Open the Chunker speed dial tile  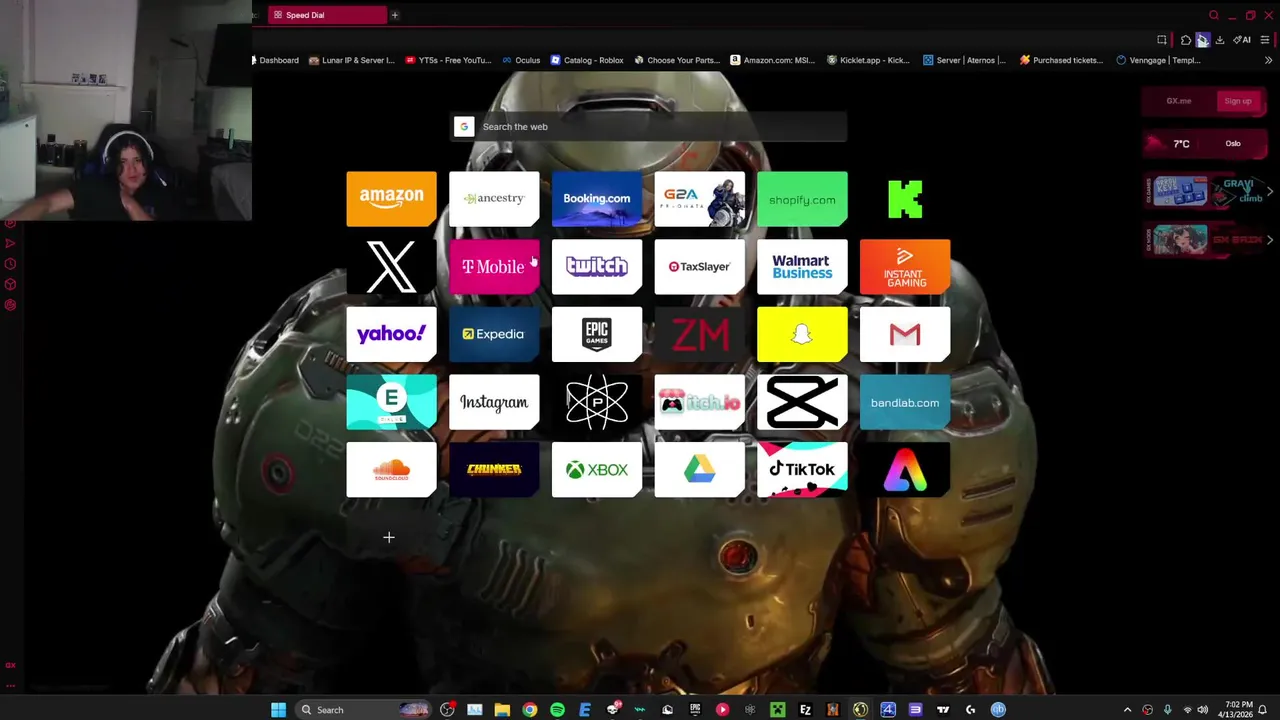click(494, 470)
